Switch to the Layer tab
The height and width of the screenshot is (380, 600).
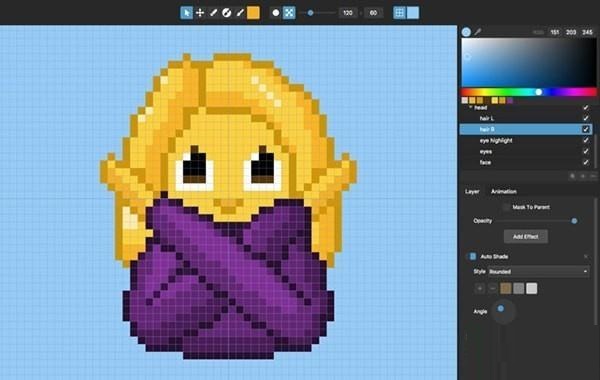tap(472, 191)
